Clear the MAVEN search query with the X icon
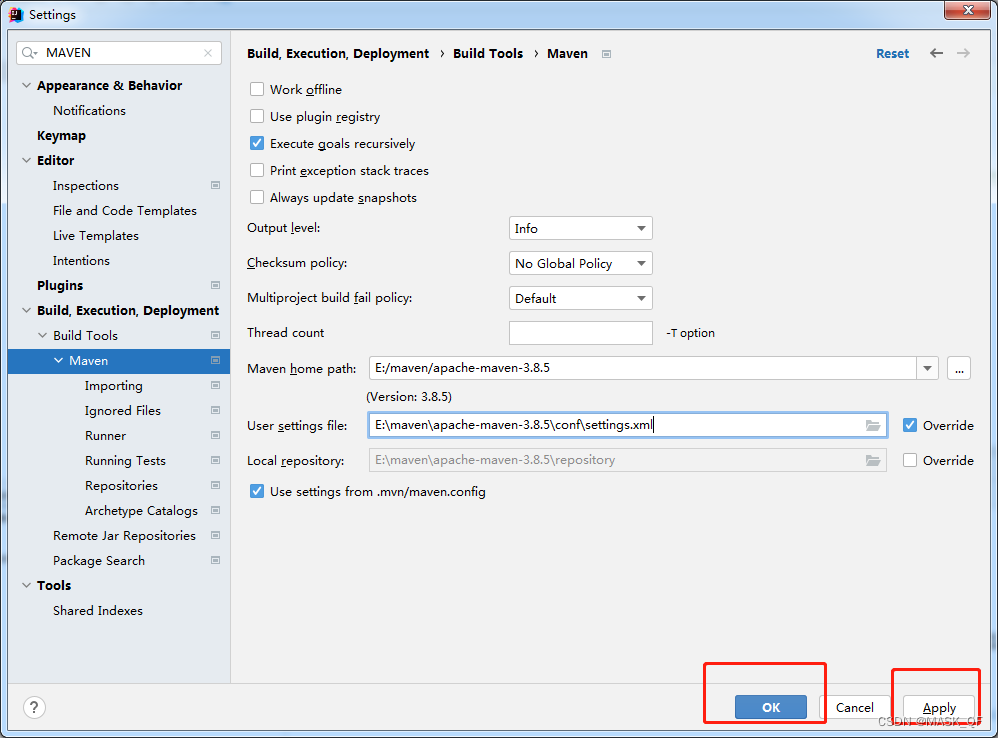Image resolution: width=998 pixels, height=738 pixels. click(206, 52)
